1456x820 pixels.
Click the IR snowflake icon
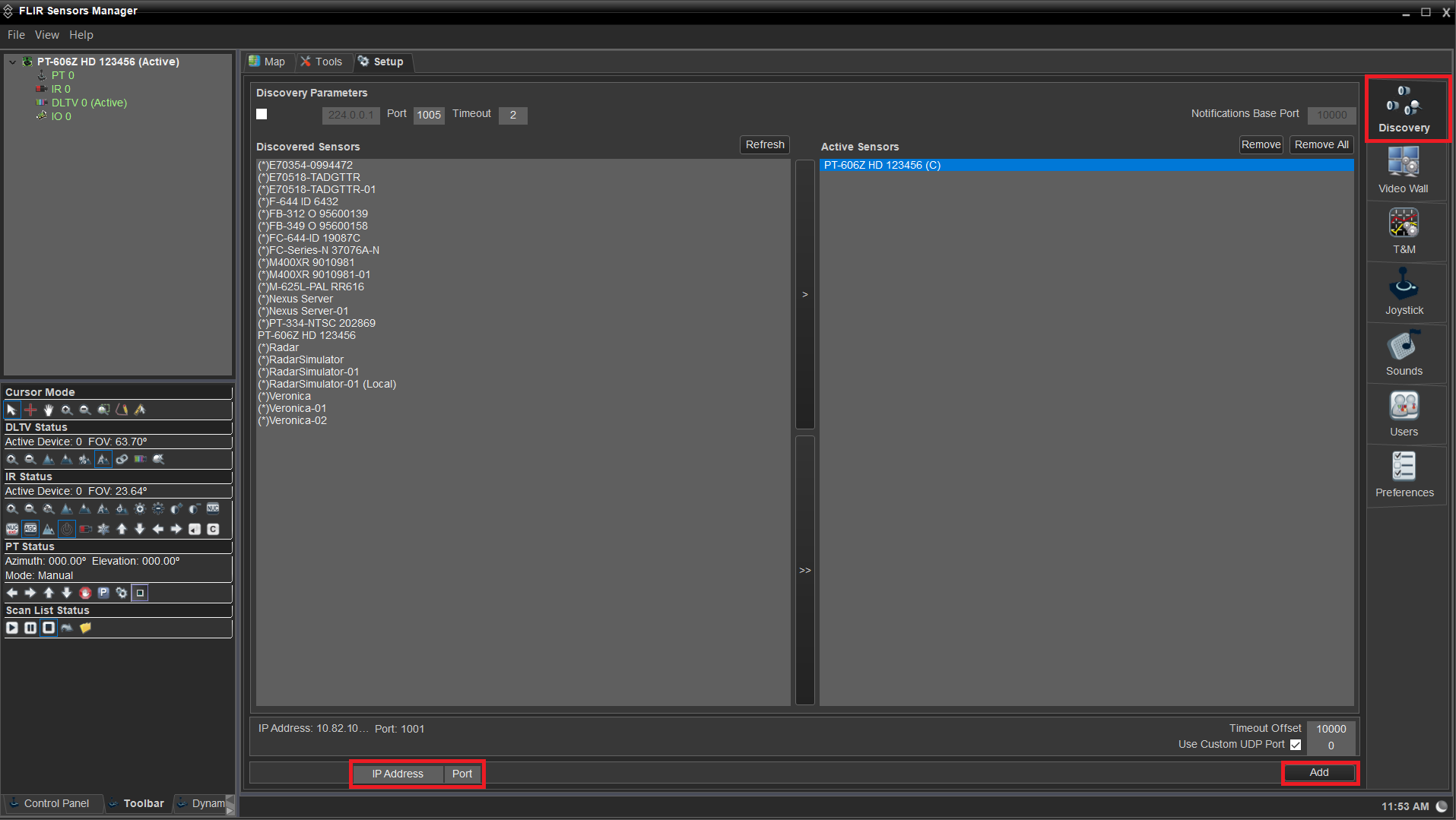103,529
